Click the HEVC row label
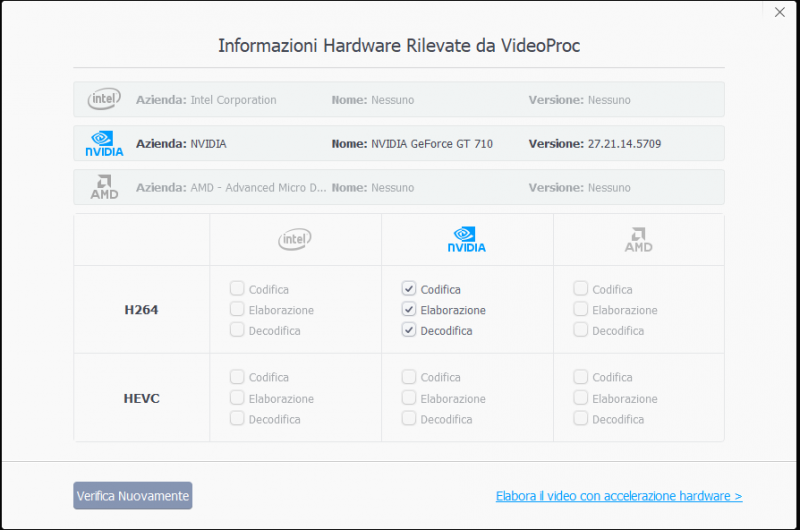Viewport: 800px width, 530px height. pyautogui.click(x=141, y=398)
